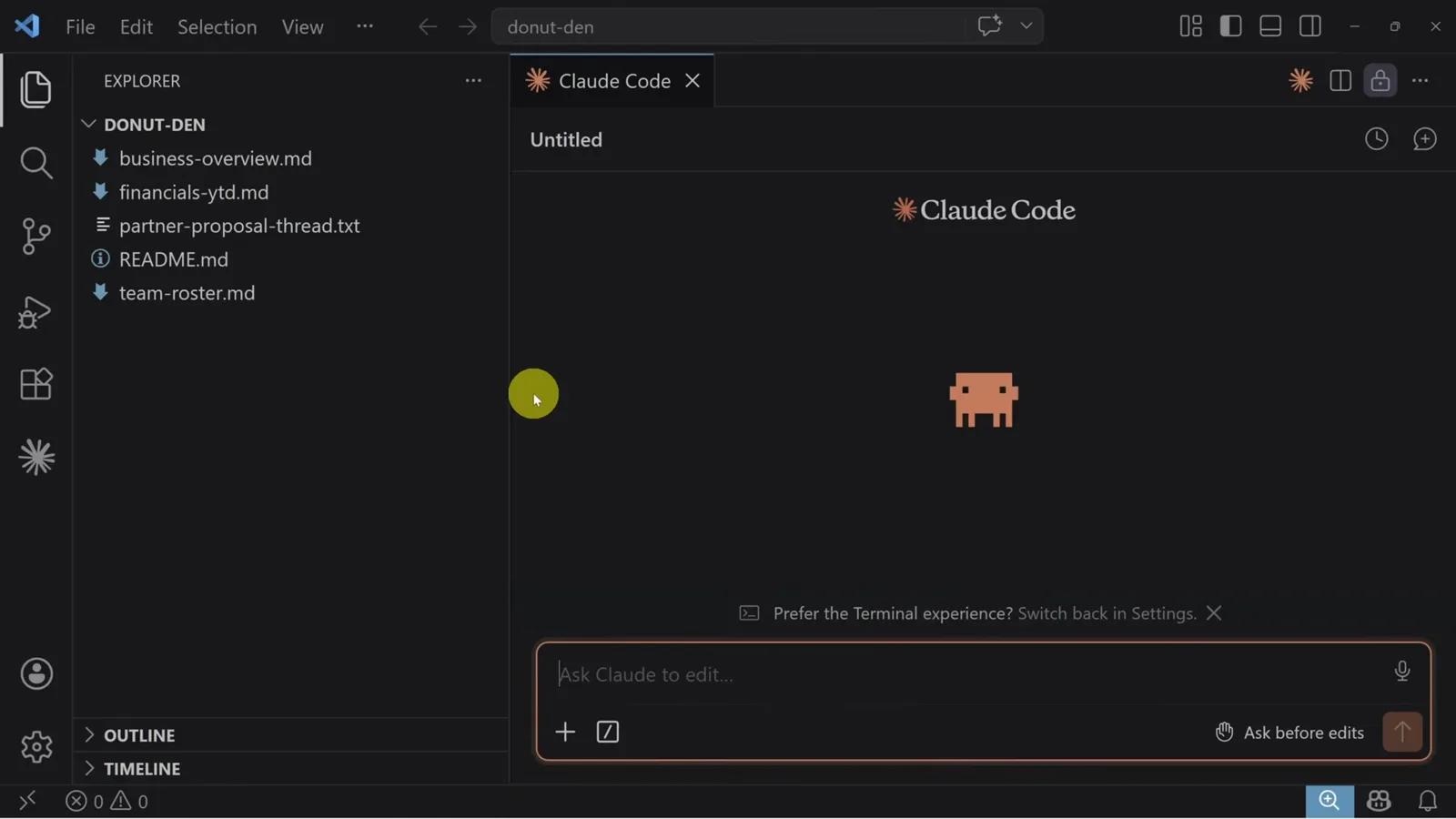Open the Edit menu
Image resolution: width=1456 pixels, height=819 pixels.
(x=136, y=27)
